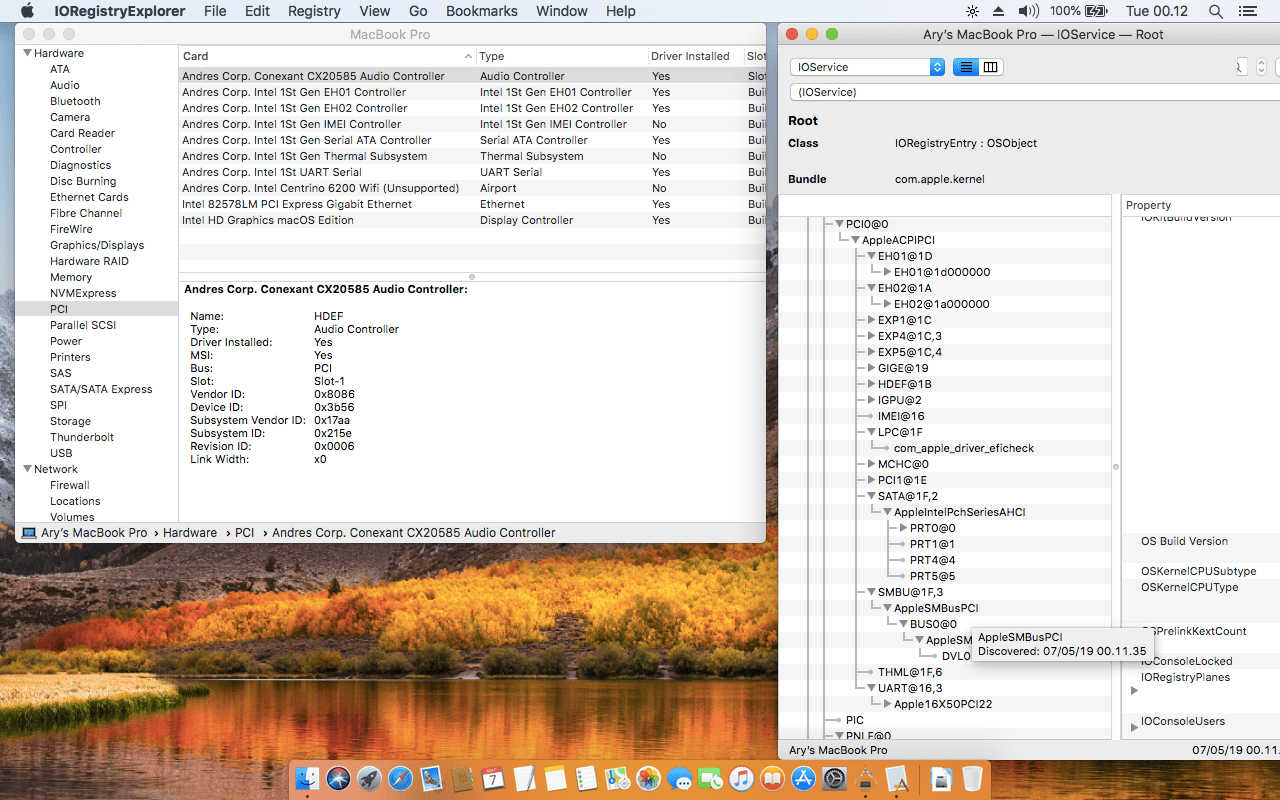1280x800 pixels.
Task: Switch IORegistryExplorer to list view
Action: point(965,67)
